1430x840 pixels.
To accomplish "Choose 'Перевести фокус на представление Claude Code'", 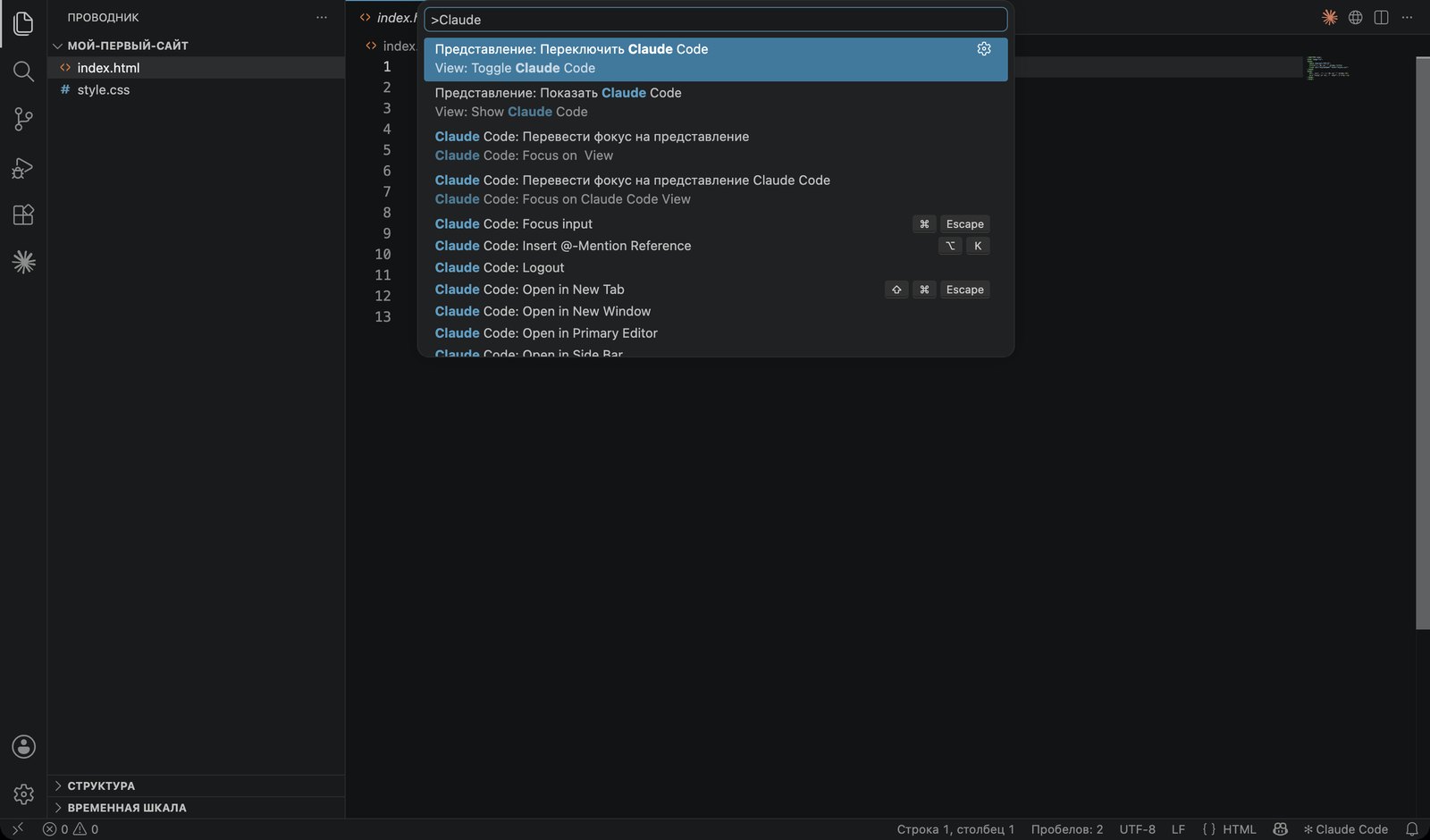I will click(x=716, y=190).
